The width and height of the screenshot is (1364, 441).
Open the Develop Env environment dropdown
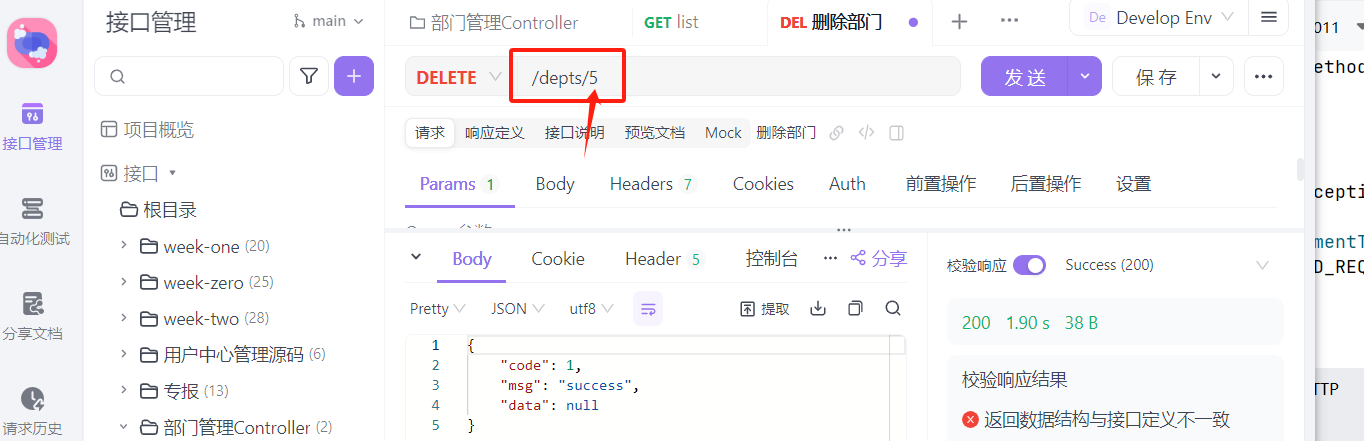pos(1160,17)
